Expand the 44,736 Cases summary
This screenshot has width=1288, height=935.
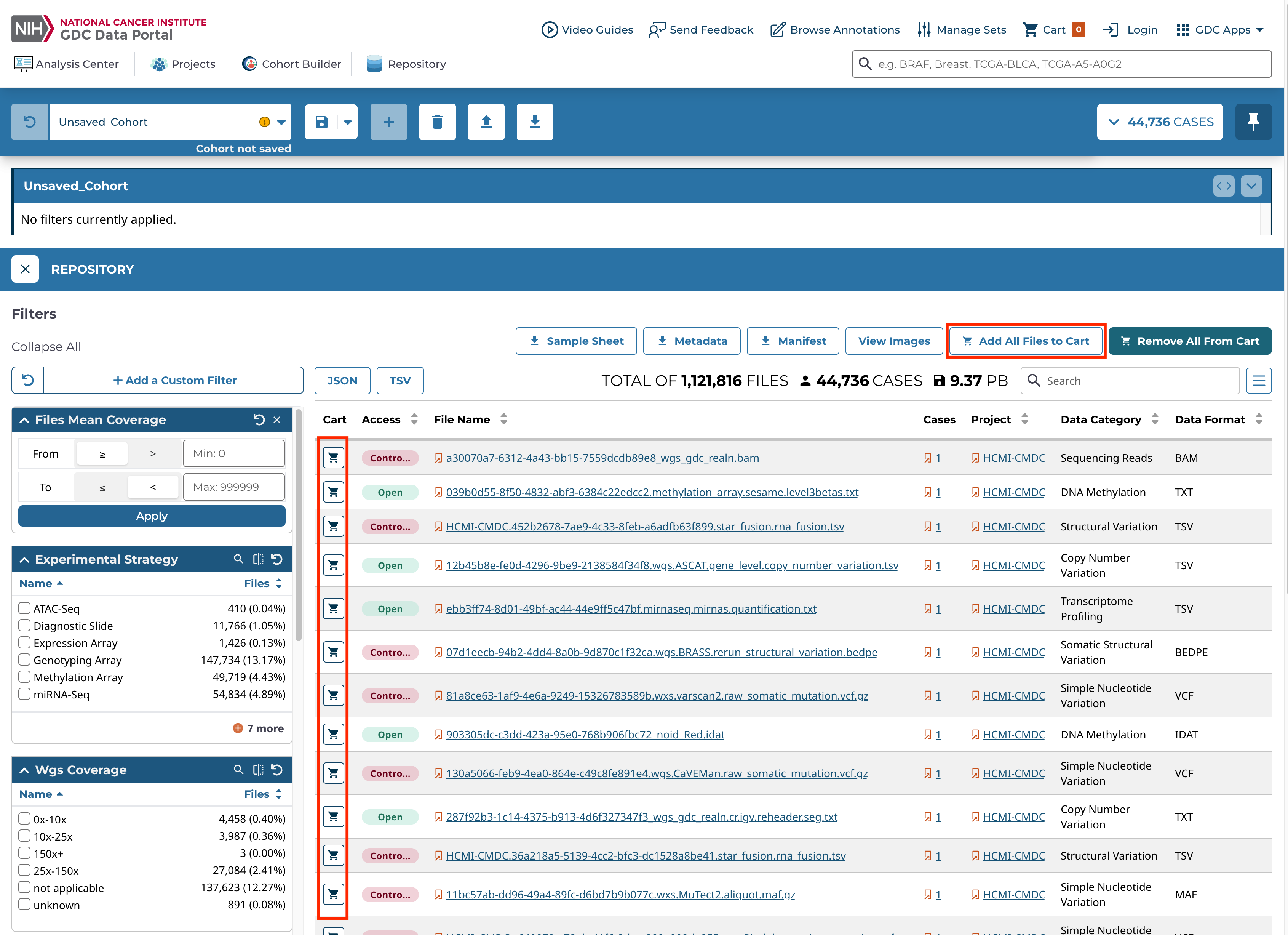coord(1160,122)
